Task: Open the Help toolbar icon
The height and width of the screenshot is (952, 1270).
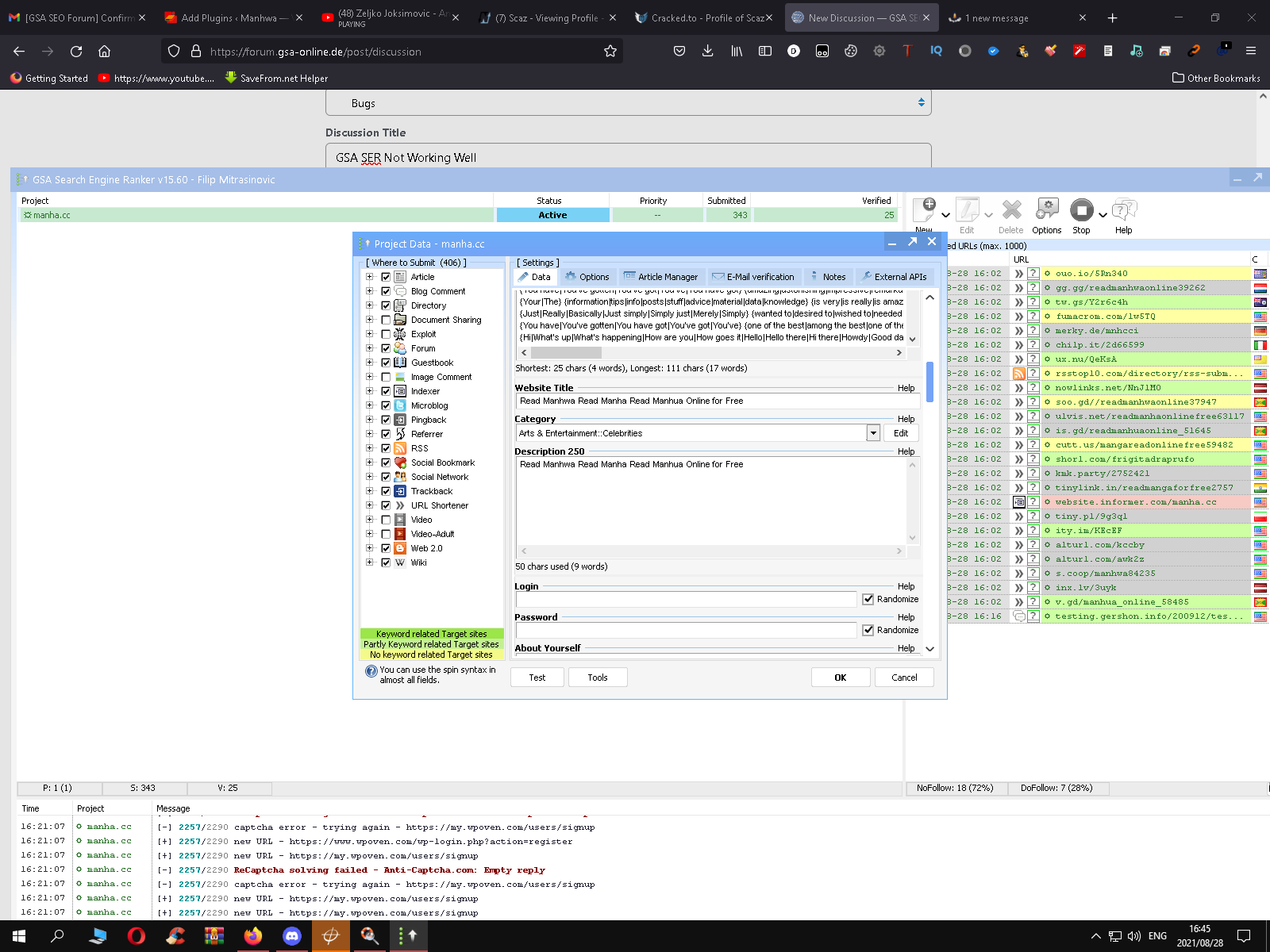Action: 1124,209
